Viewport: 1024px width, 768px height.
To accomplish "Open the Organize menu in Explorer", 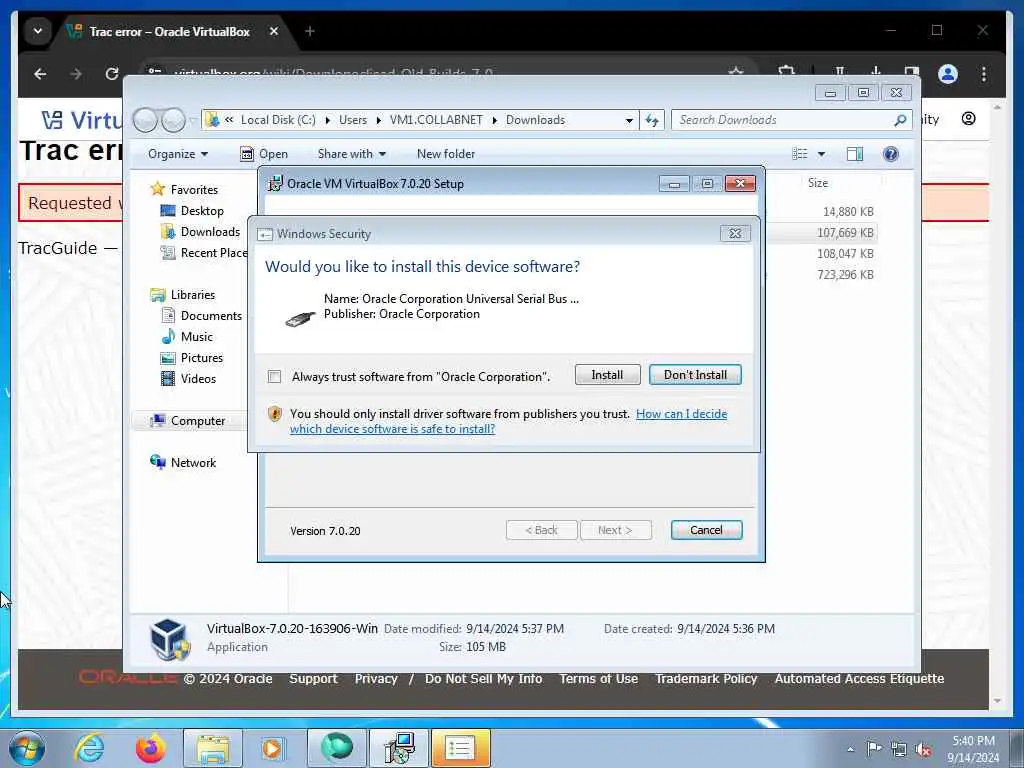I will [x=178, y=154].
